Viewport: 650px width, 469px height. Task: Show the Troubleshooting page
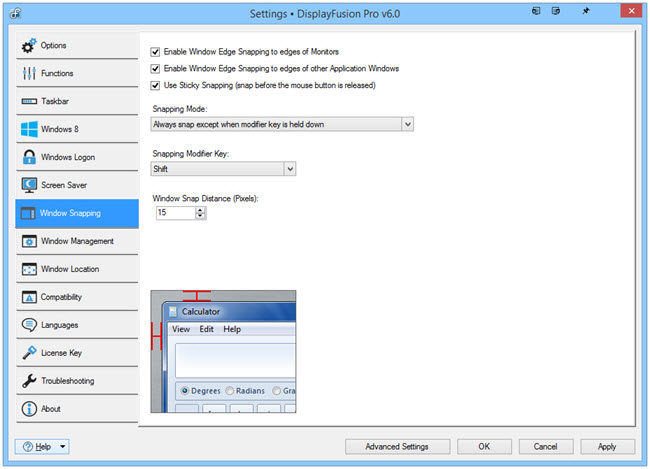tap(77, 381)
